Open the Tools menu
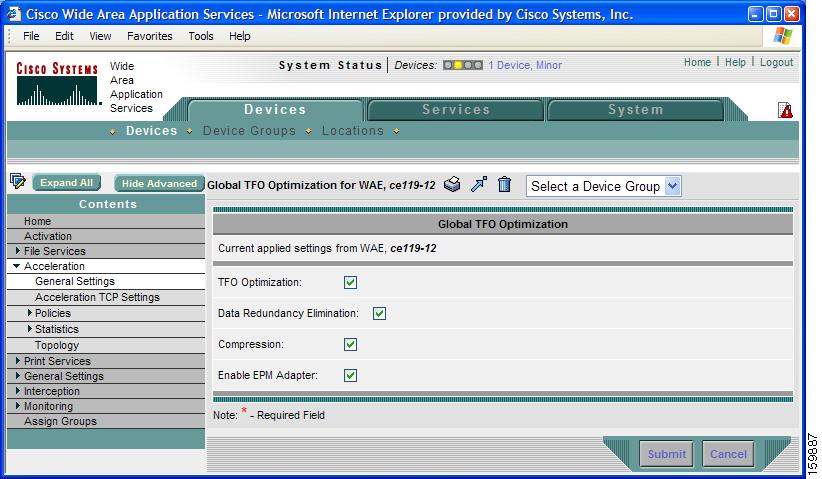 [x=201, y=36]
